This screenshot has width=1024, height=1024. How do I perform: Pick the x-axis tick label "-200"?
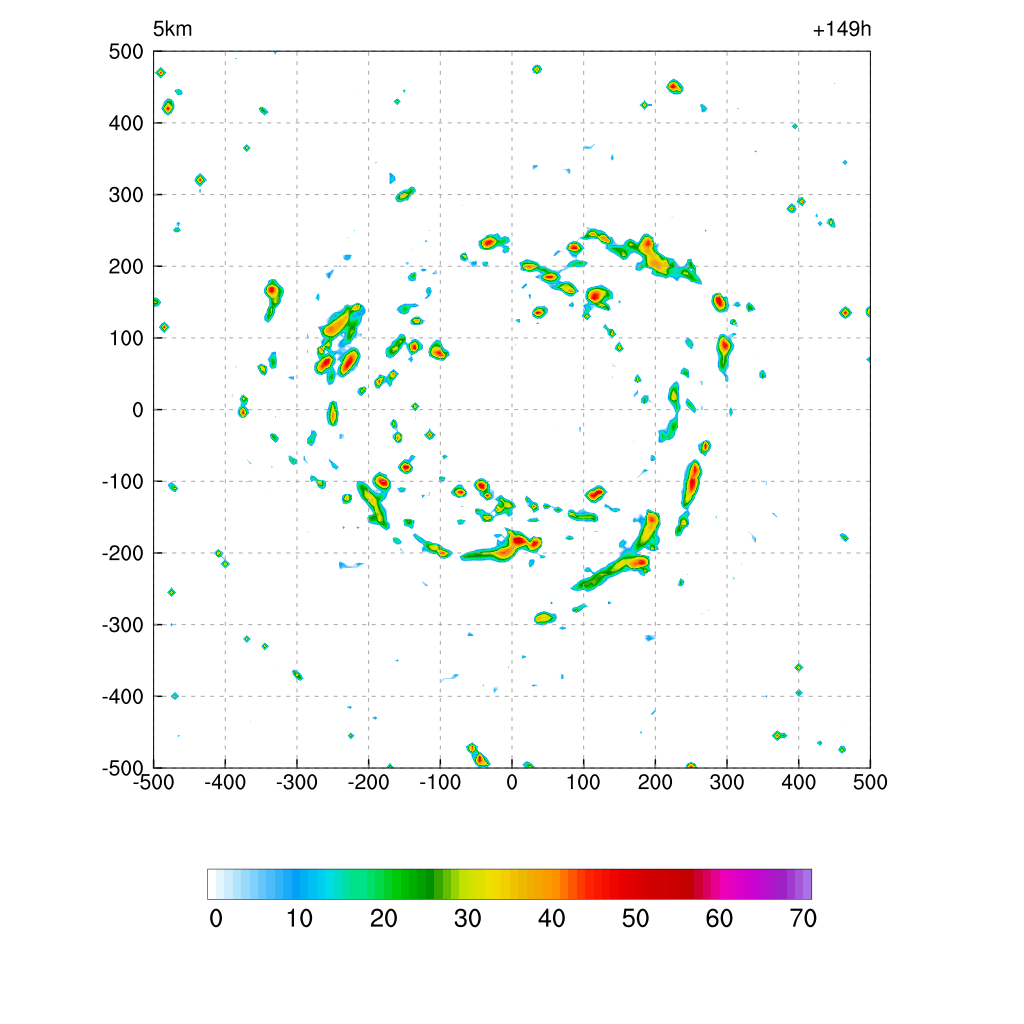[x=368, y=782]
